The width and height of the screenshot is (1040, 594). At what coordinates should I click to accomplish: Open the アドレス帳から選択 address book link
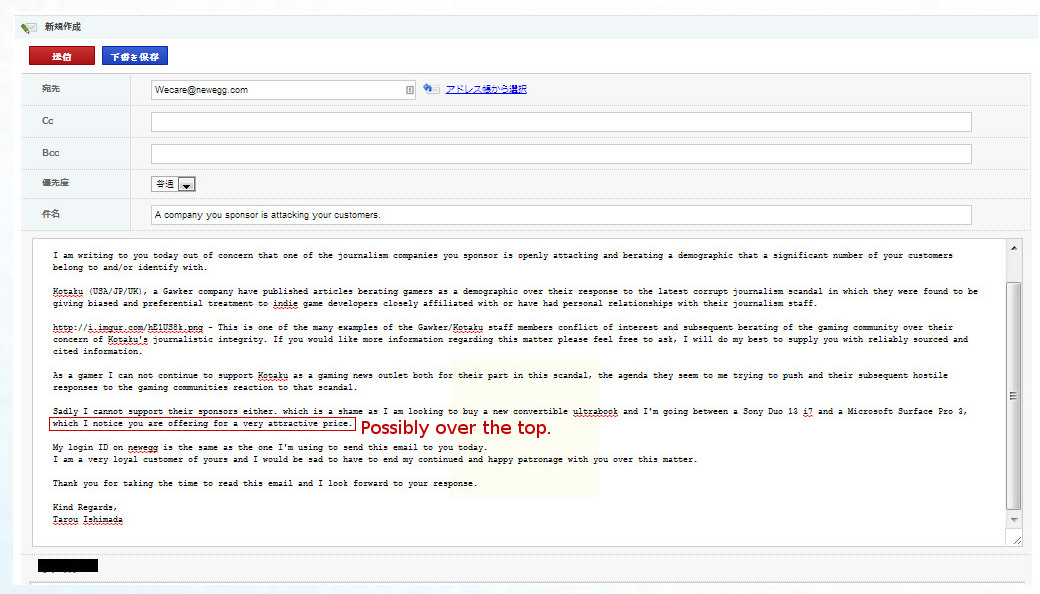coord(486,89)
